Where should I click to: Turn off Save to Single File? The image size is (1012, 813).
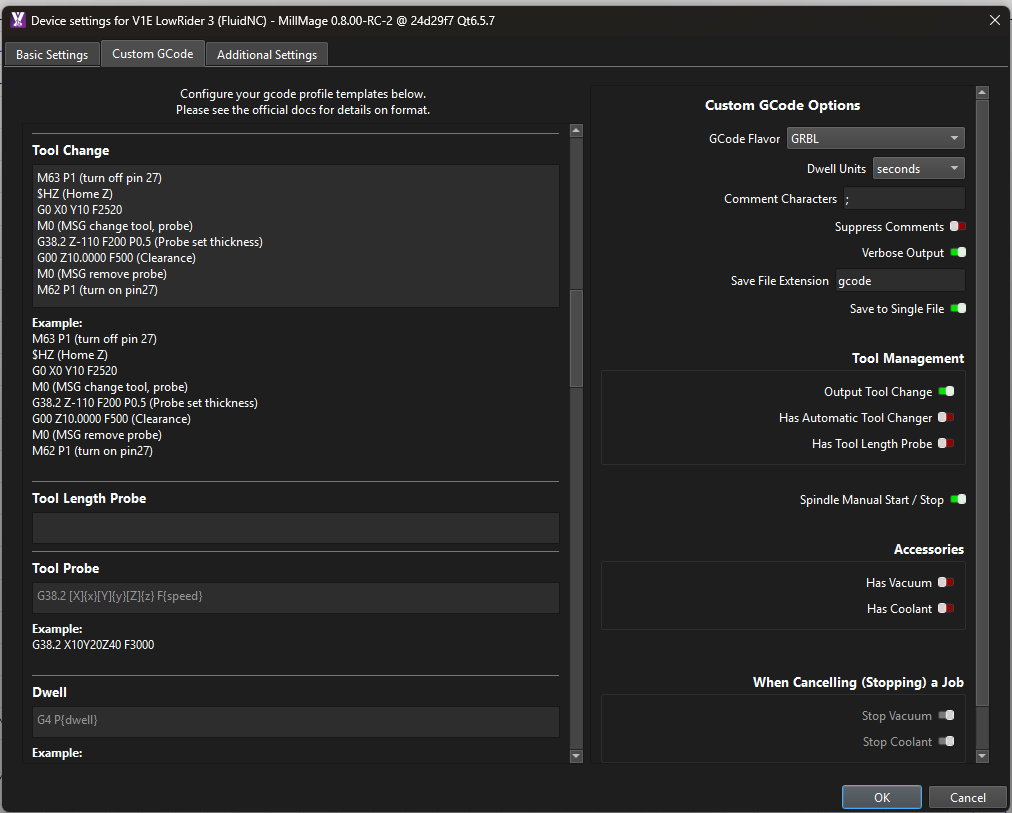[957, 309]
